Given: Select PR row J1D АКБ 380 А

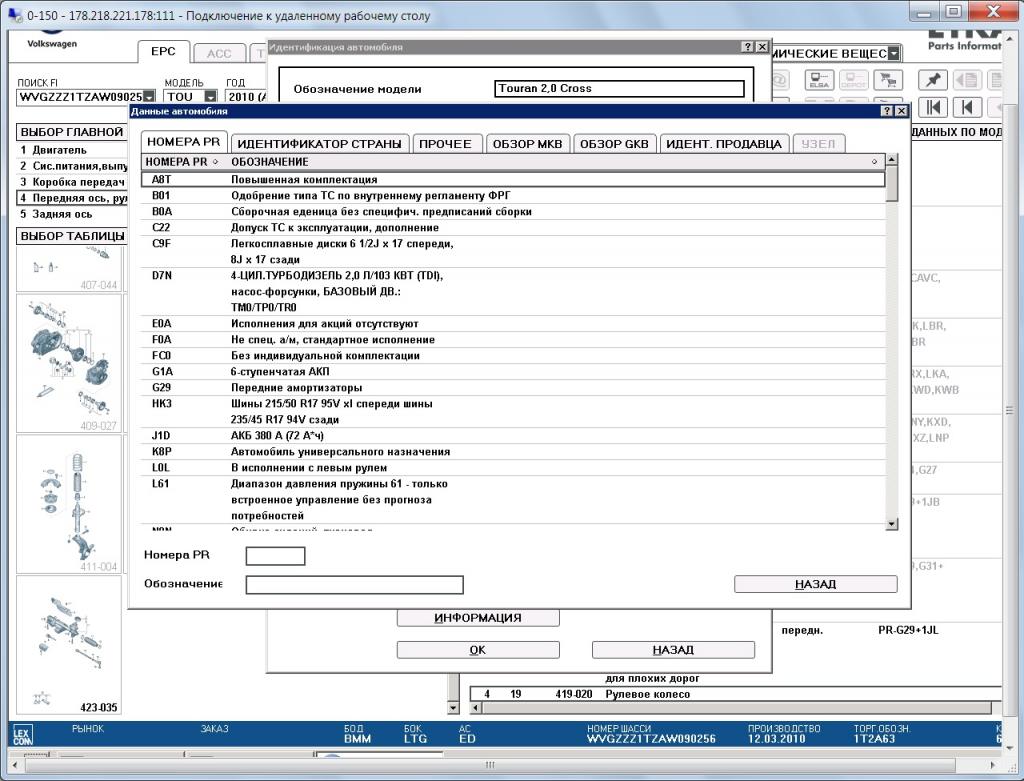Looking at the screenshot, I should 513,436.
